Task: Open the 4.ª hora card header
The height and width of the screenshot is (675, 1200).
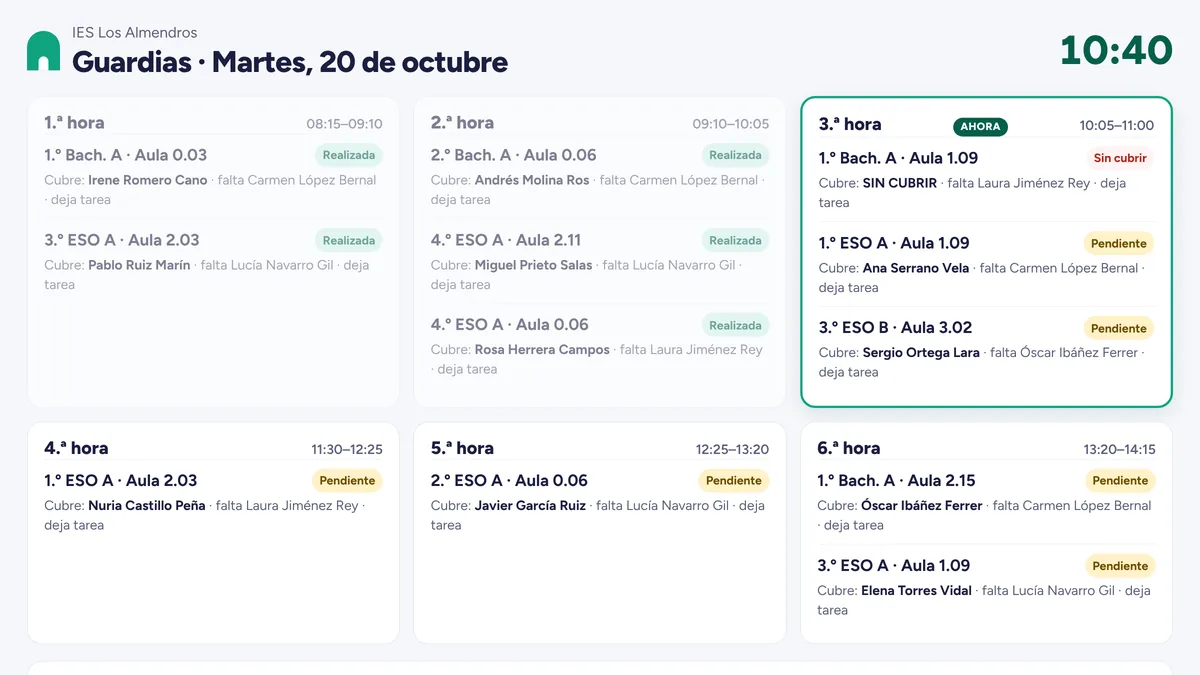Action: click(213, 449)
